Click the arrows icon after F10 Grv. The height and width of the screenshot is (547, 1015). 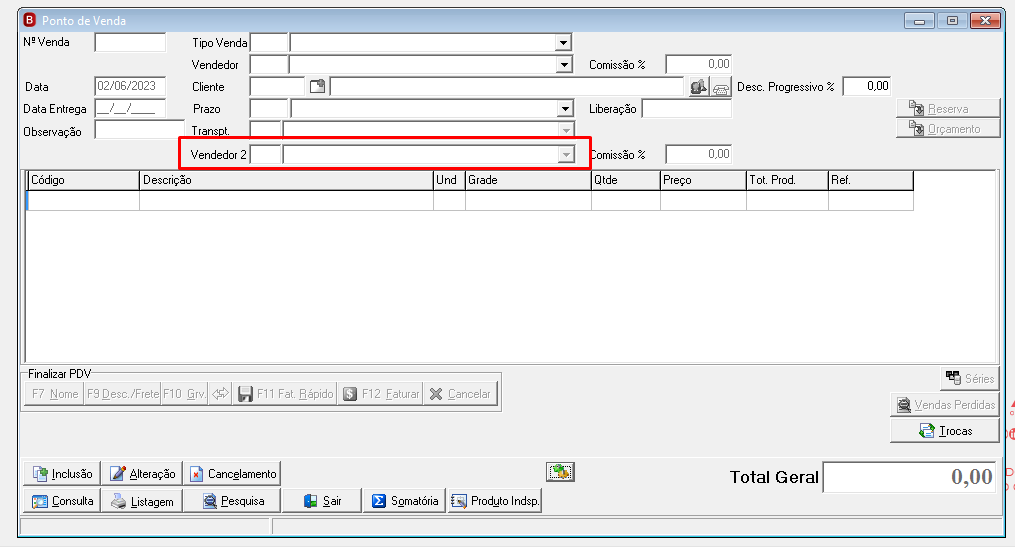[x=220, y=394]
